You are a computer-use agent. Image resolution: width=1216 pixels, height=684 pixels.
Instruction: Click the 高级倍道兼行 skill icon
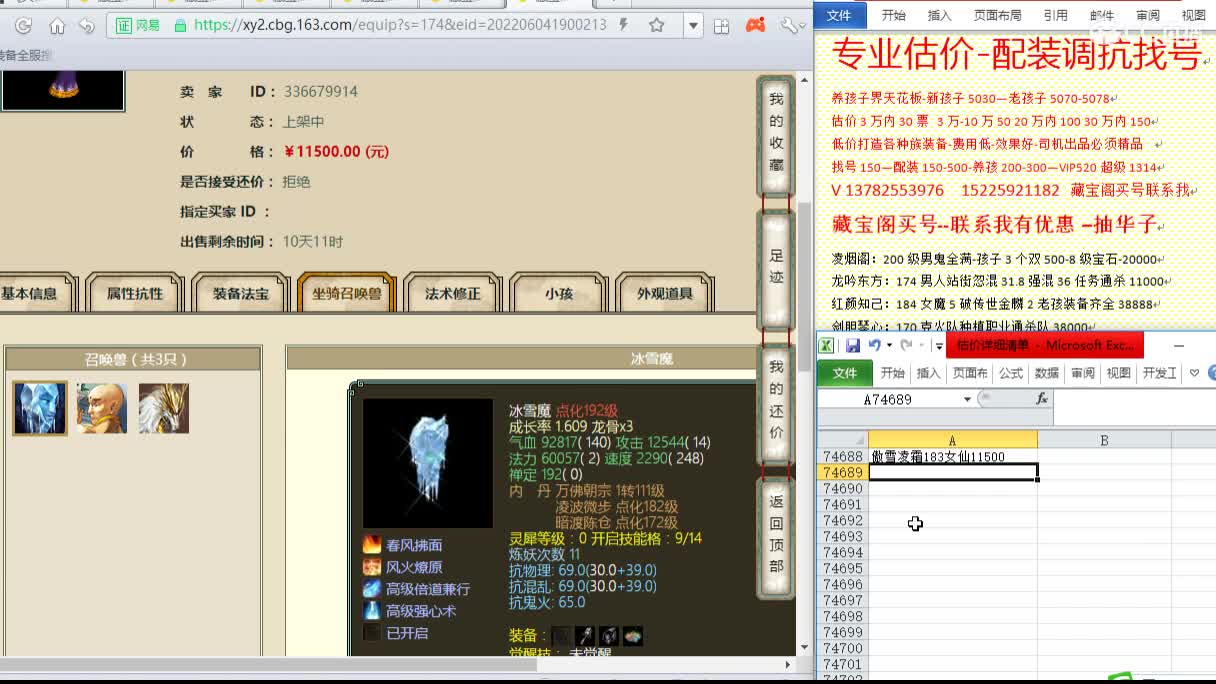(x=372, y=589)
